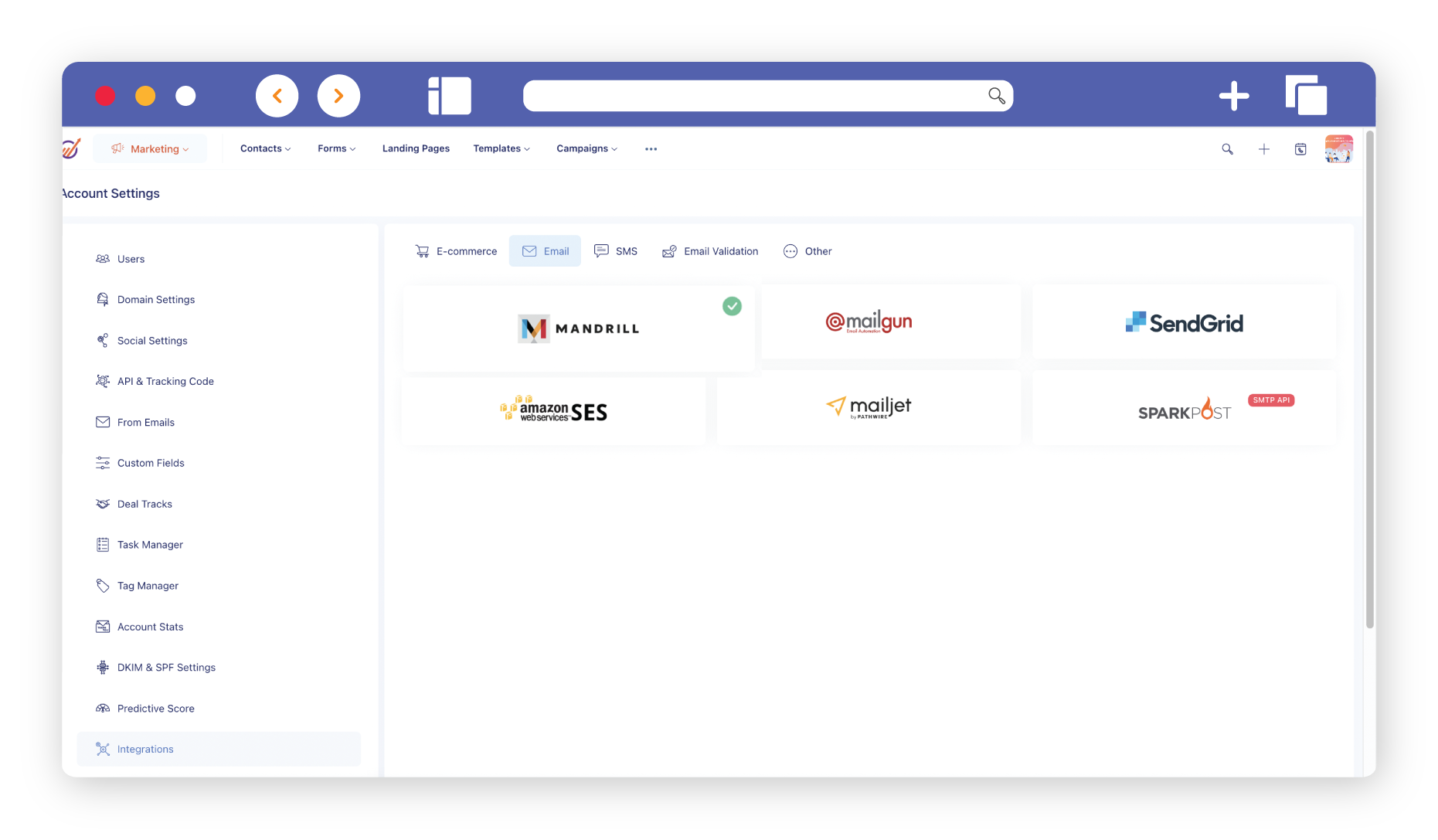Click the Tag Manager tag icon
Screen dimensions: 1438x840
pos(103,586)
